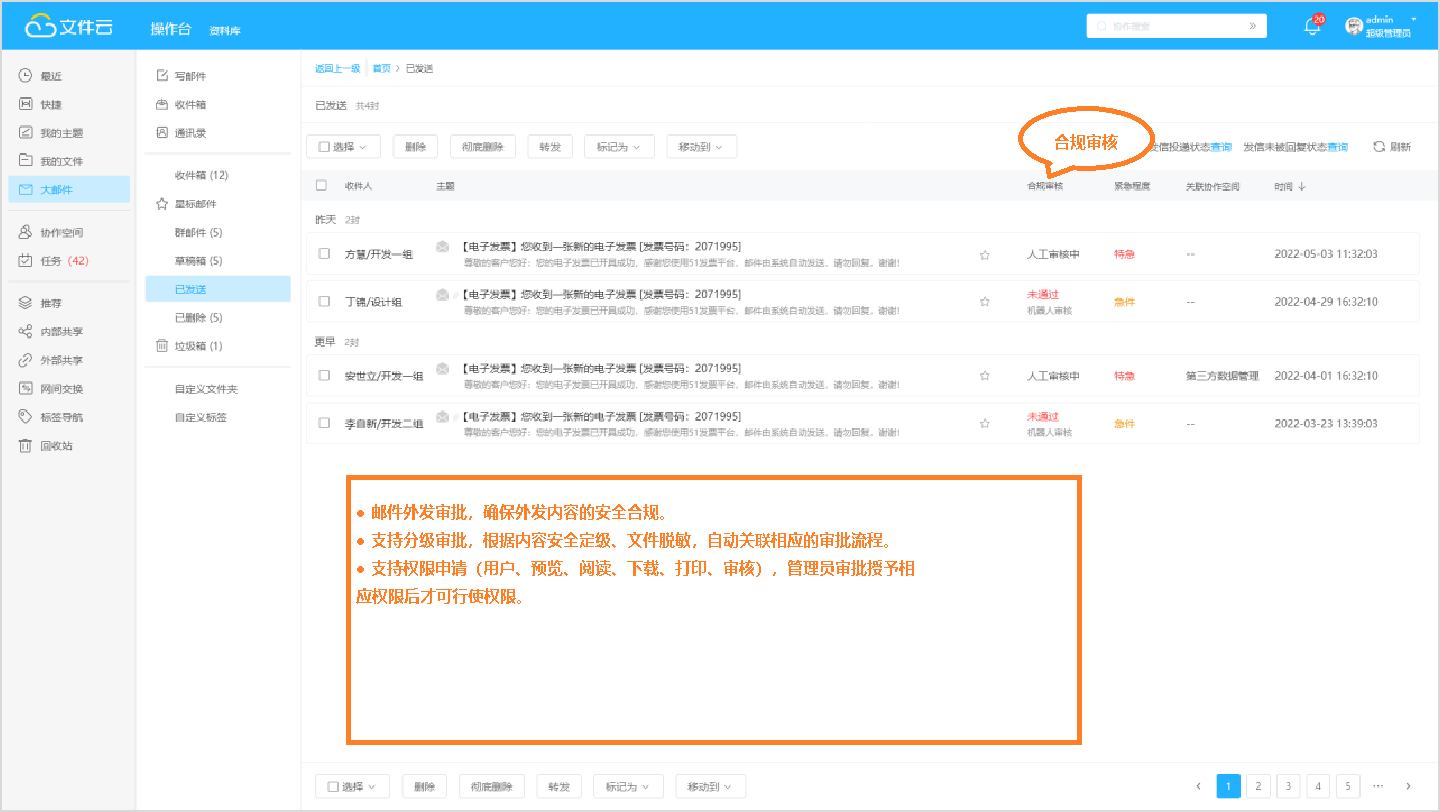Toggle the select-all checkbox in list header

click(x=321, y=185)
